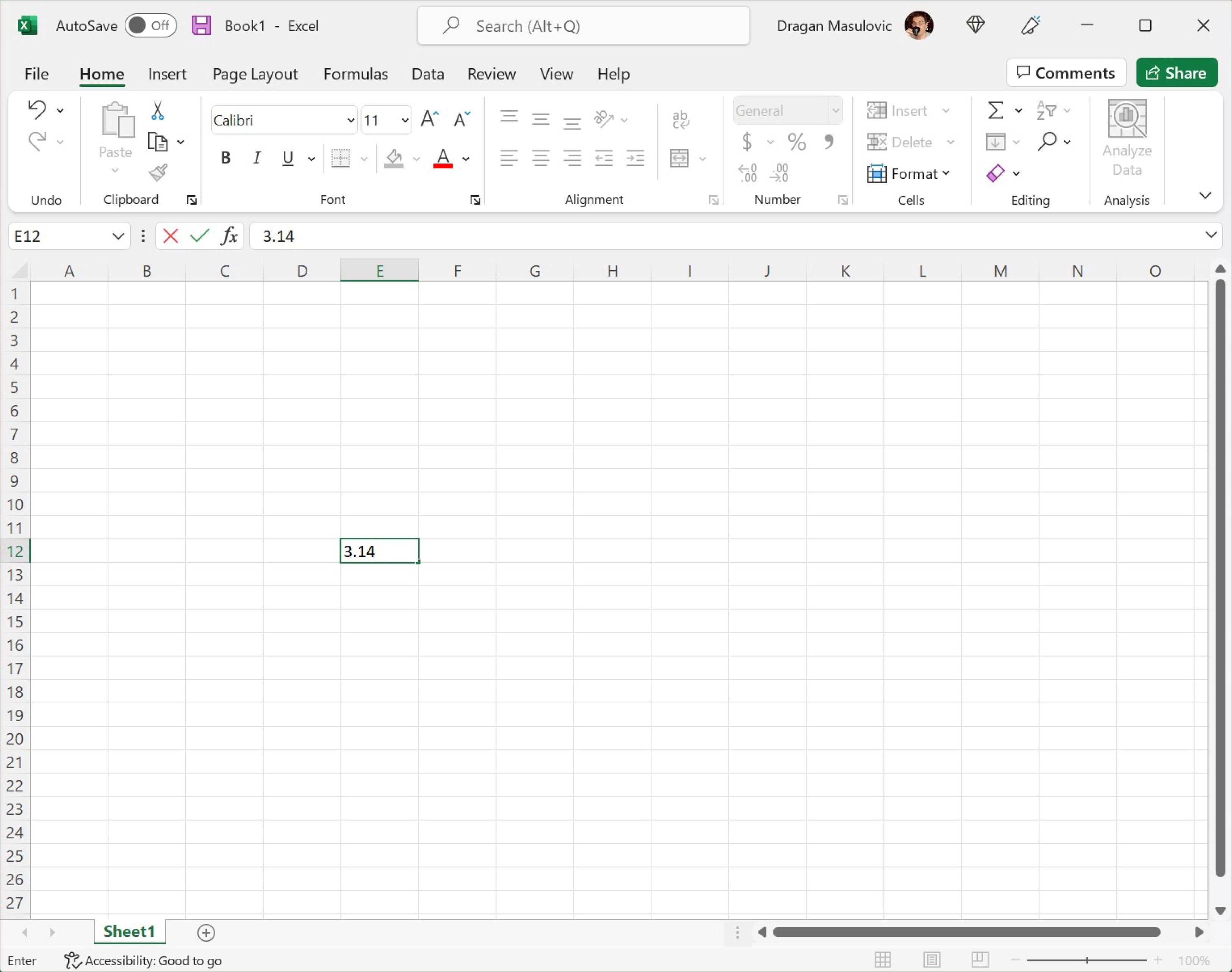Open the Calibri font name dropdown
The image size is (1232, 972).
(351, 120)
